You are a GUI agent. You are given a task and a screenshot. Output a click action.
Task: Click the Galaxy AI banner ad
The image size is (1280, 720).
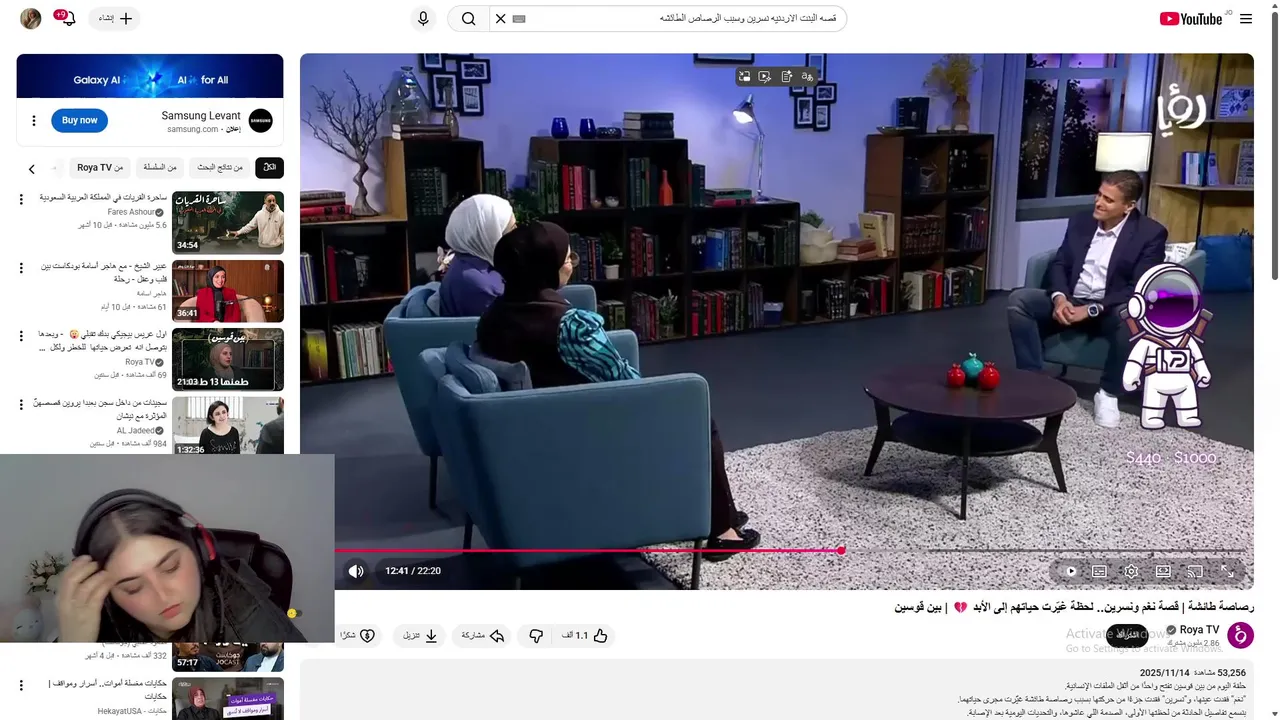coord(150,76)
